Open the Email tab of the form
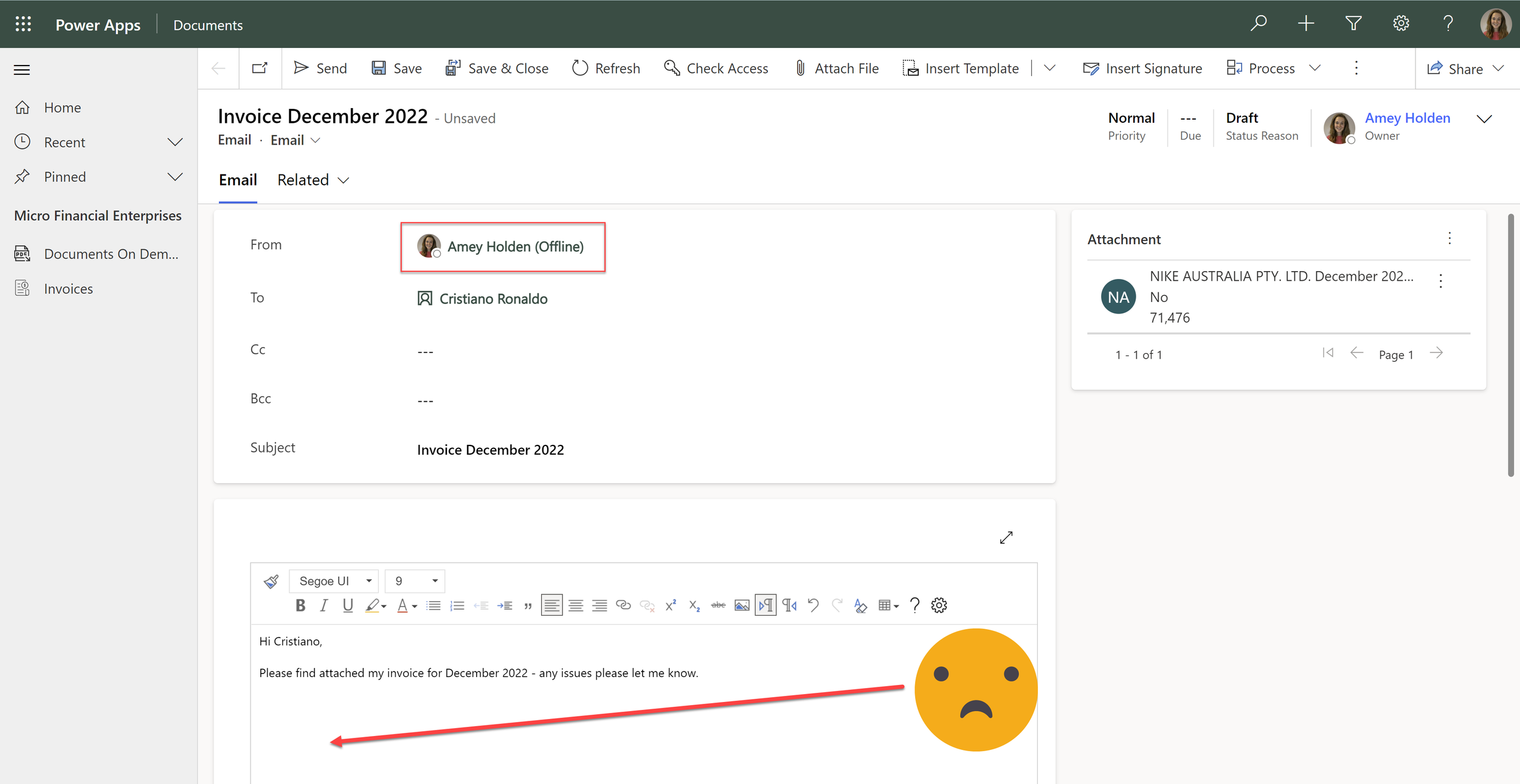Image resolution: width=1520 pixels, height=784 pixels. click(237, 179)
